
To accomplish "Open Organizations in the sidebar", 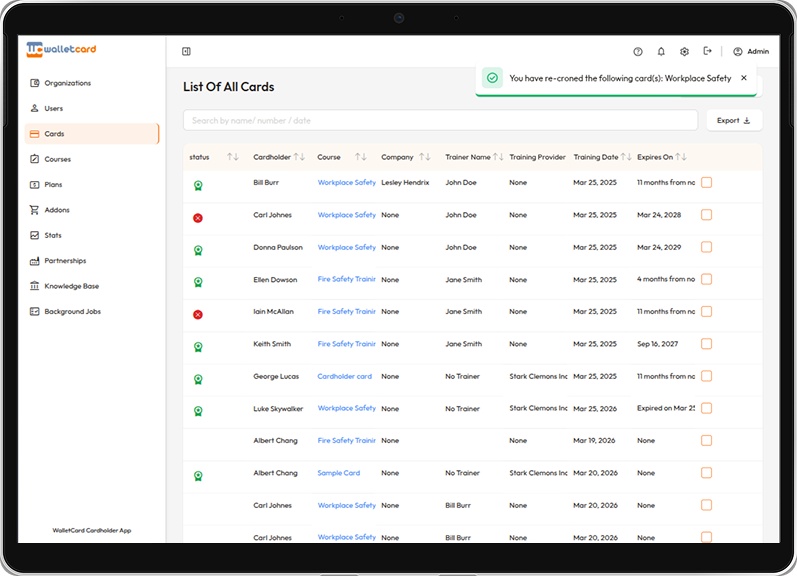I will point(91,83).
